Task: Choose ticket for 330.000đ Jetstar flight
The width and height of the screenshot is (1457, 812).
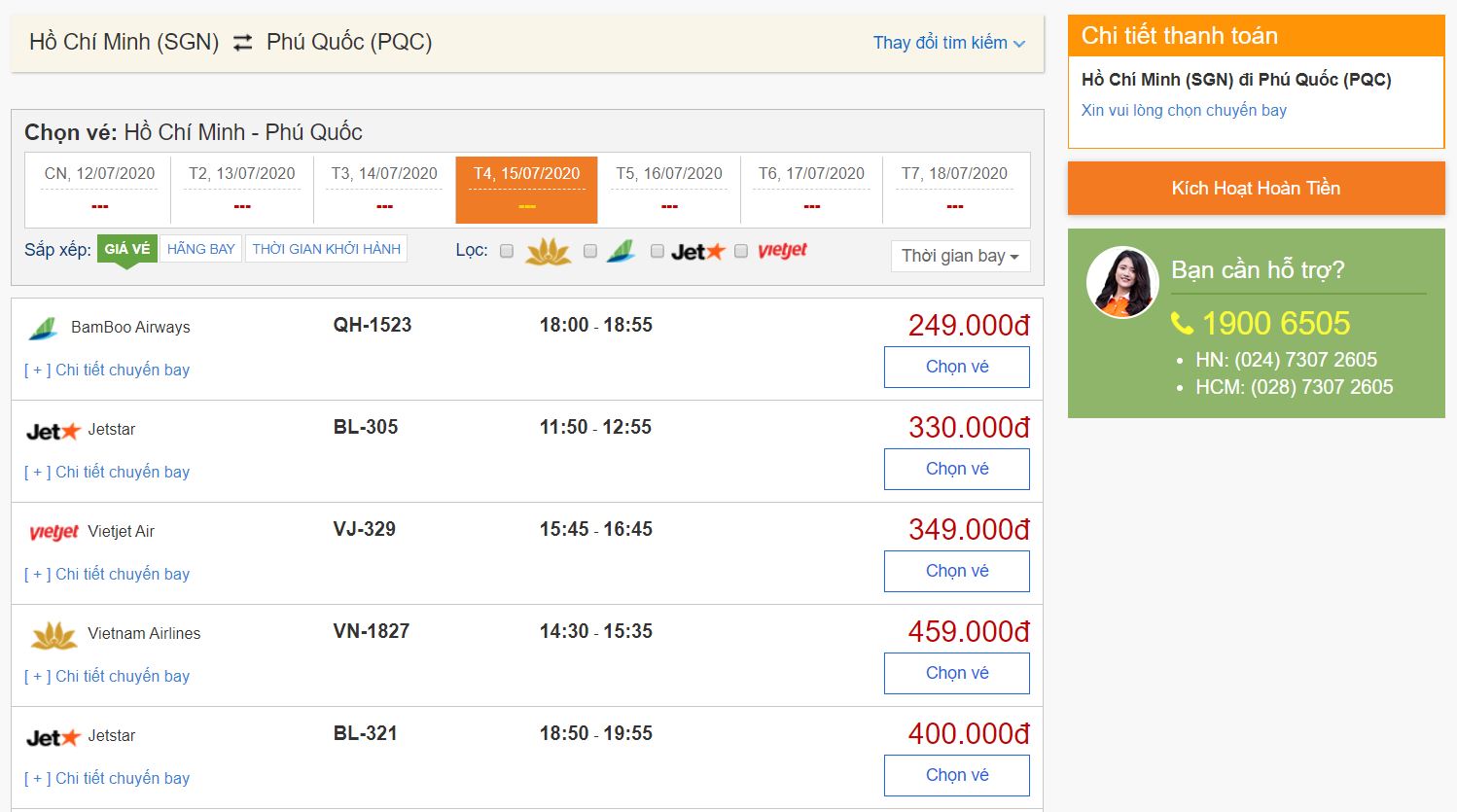Action: point(957,469)
